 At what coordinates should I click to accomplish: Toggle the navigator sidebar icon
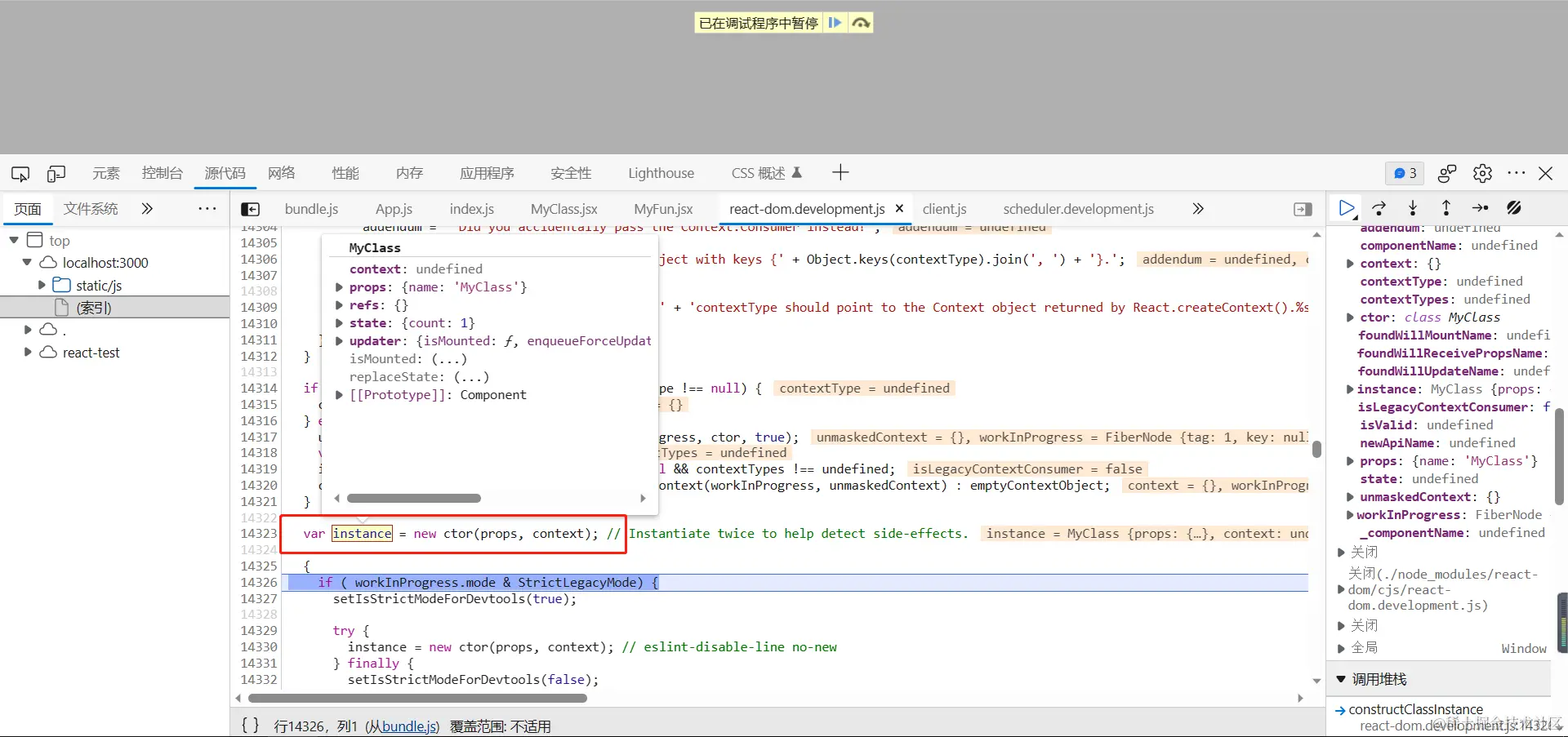click(251, 210)
